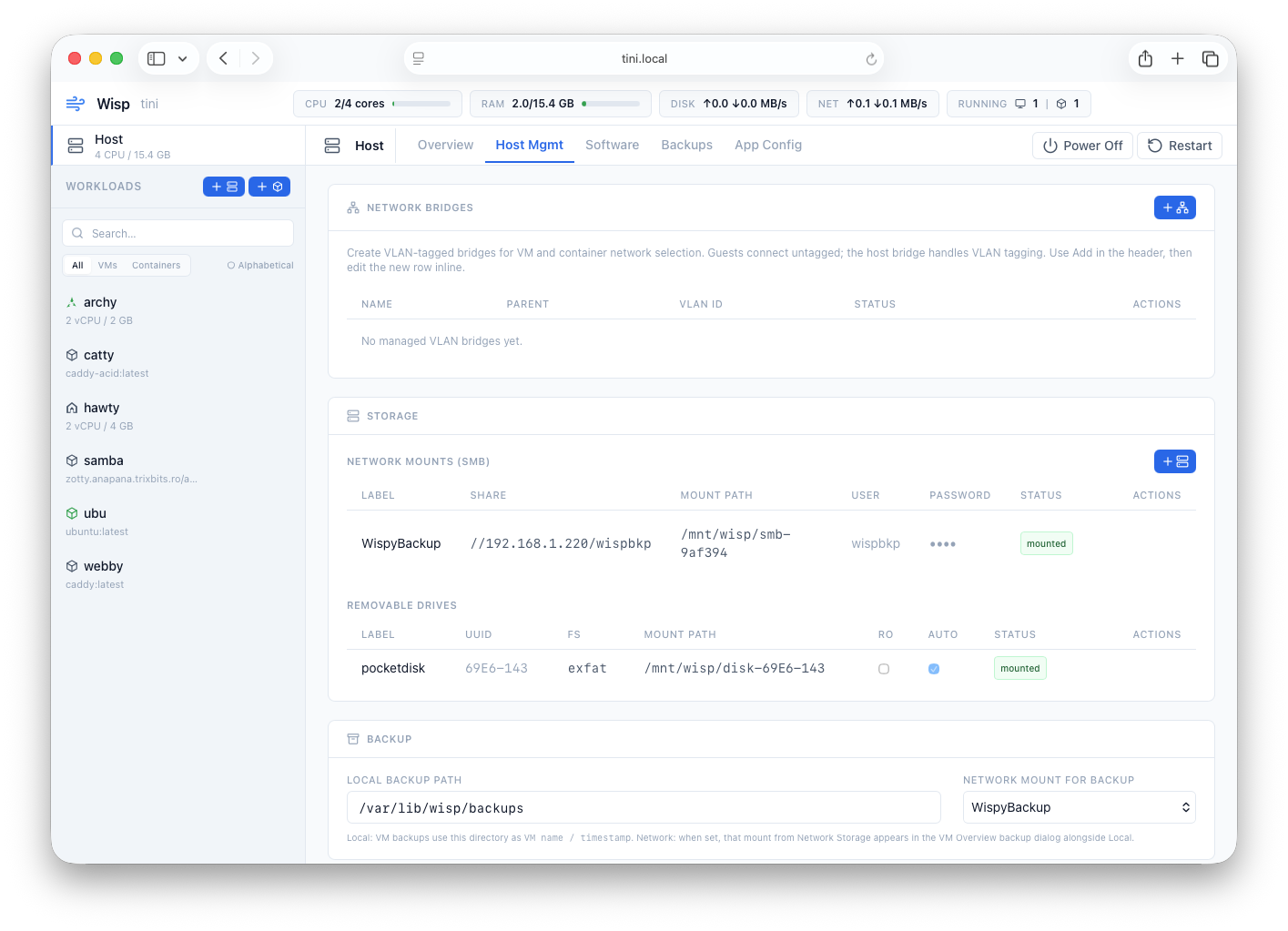Click the Backup section archive icon

coord(353,739)
